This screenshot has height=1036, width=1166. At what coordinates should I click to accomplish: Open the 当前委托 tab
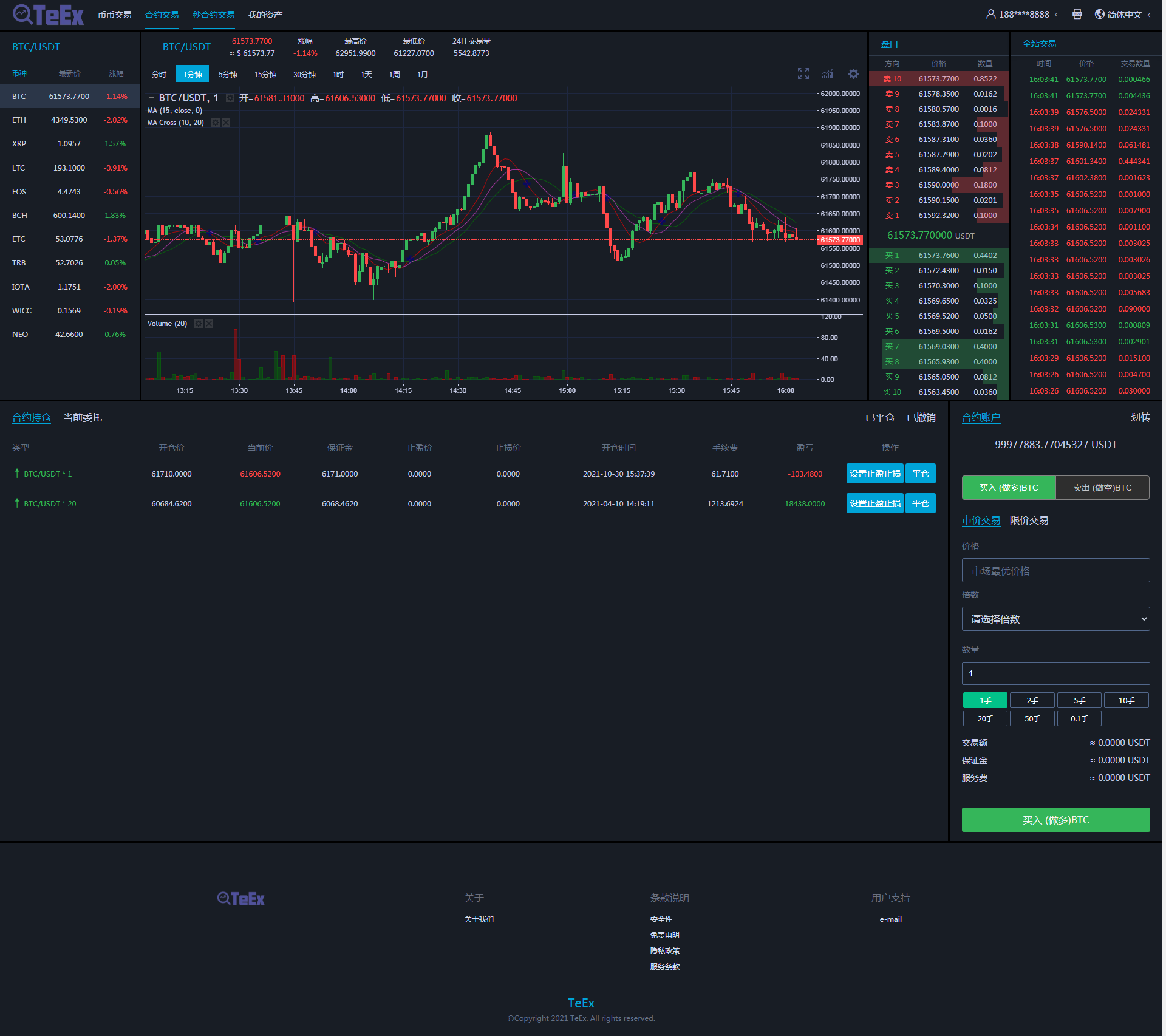pos(83,418)
